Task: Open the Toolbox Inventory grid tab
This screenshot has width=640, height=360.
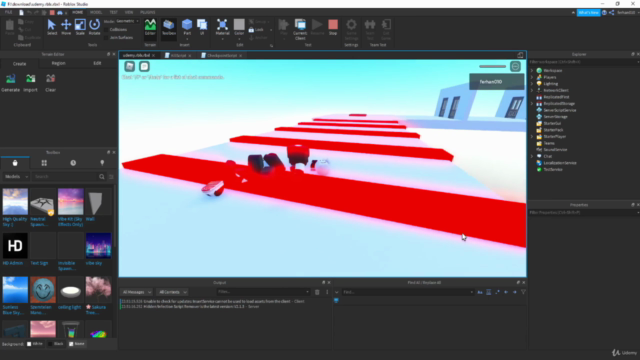Action: [44, 163]
